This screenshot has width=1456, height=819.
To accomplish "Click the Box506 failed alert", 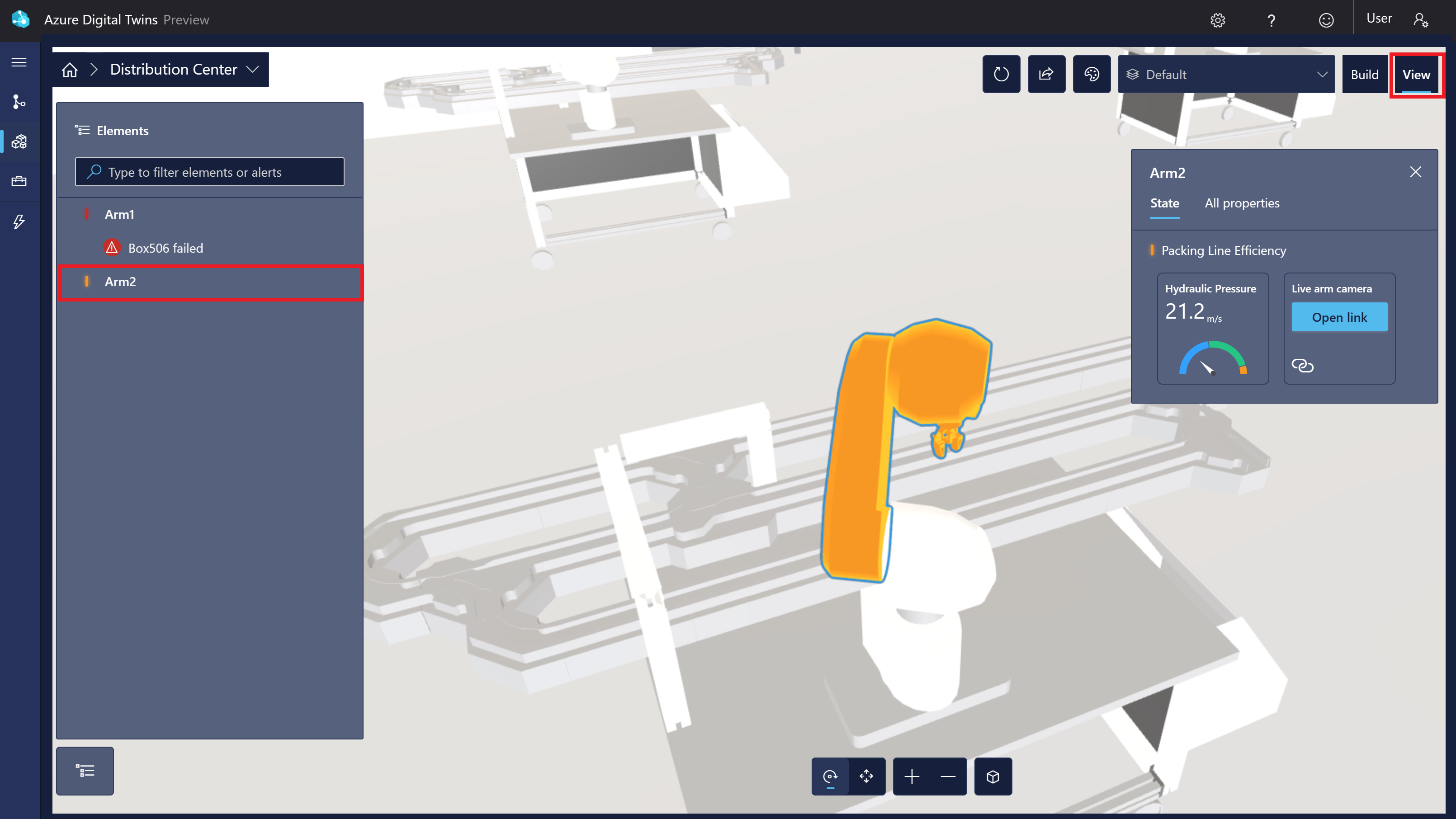I will 165,248.
